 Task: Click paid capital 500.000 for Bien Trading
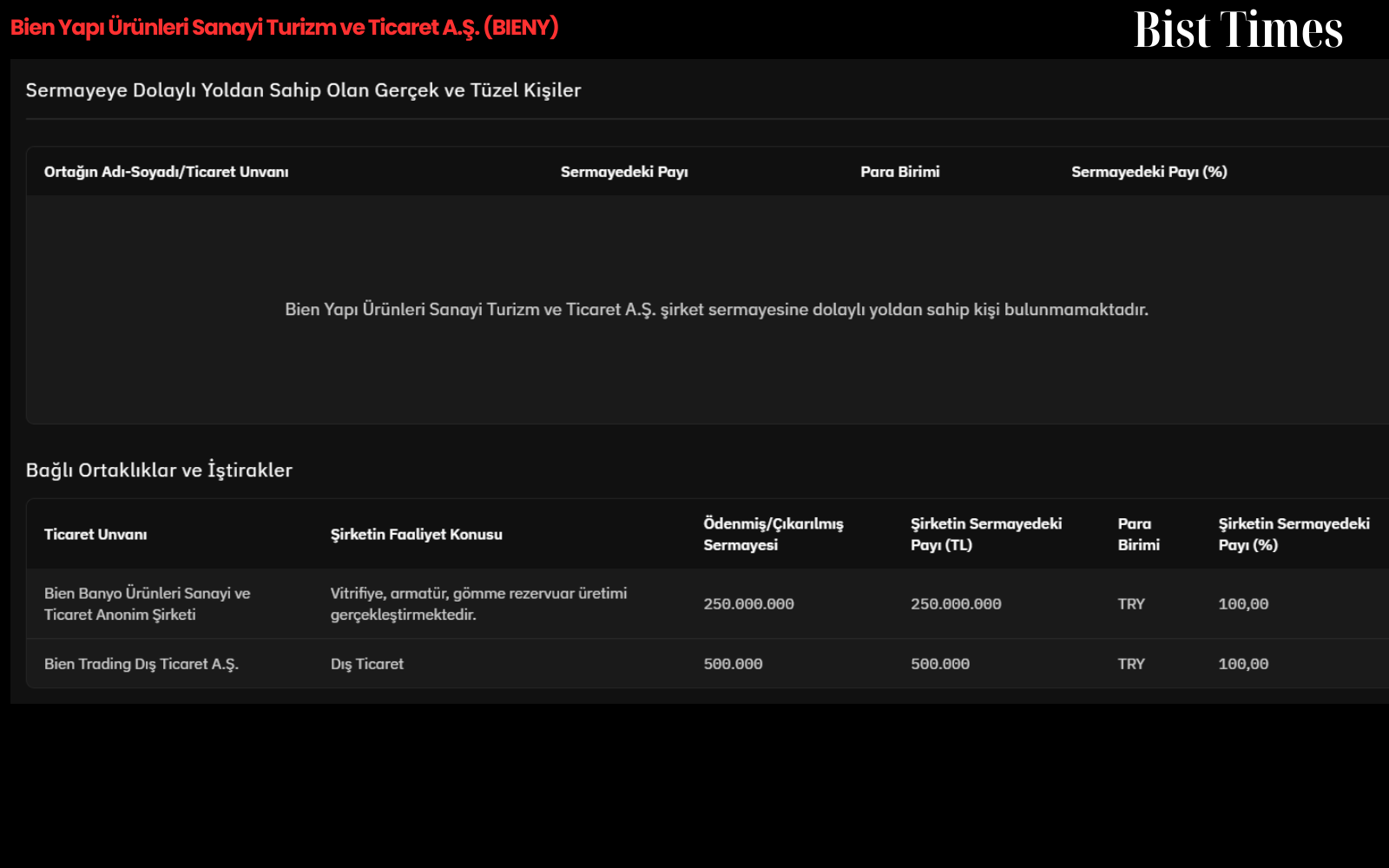(733, 664)
